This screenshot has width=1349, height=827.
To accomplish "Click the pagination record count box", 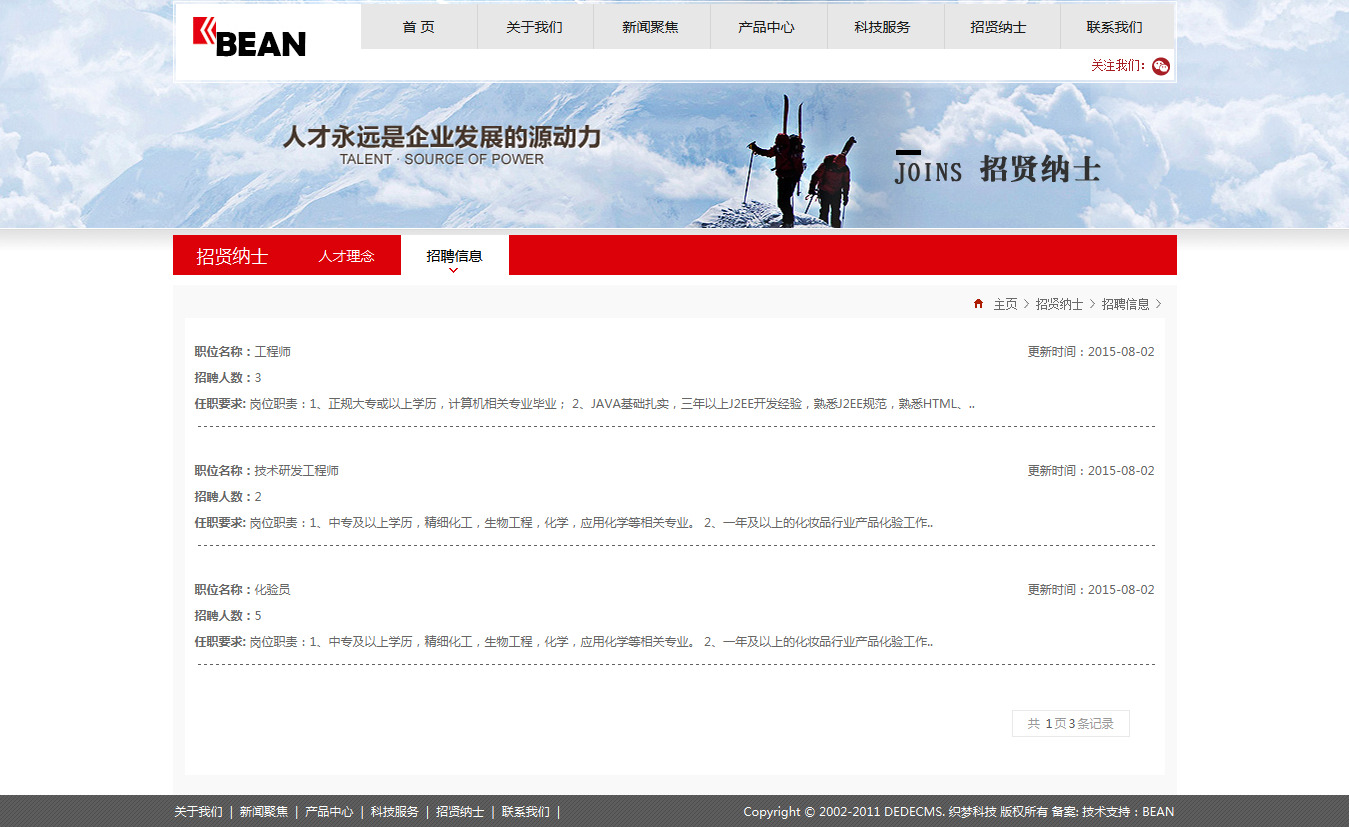I will [x=1070, y=724].
